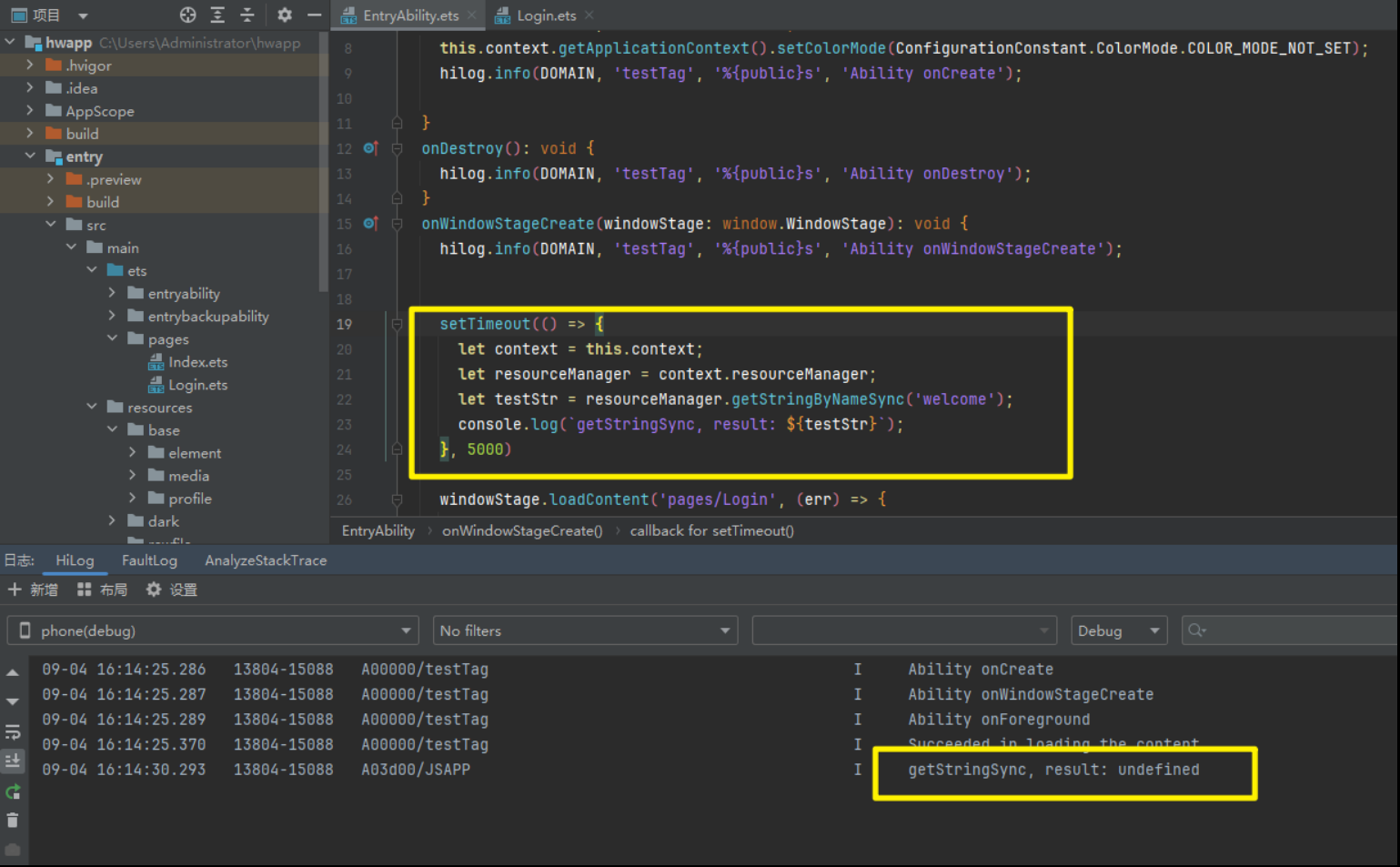The width and height of the screenshot is (1400, 867).
Task: Close the Login.ets tab
Action: point(589,15)
